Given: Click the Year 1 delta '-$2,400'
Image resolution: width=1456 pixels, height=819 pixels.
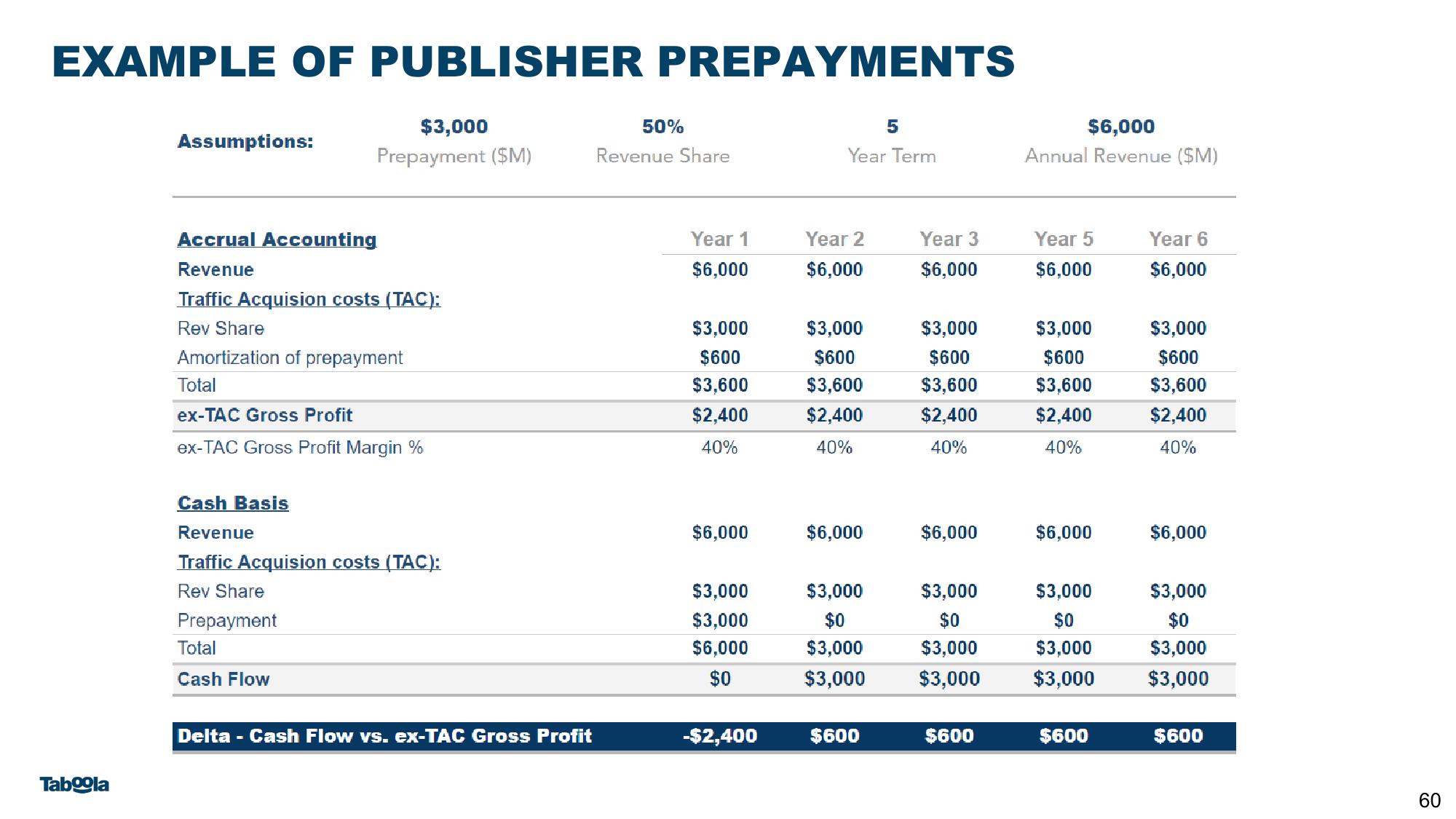Looking at the screenshot, I should [x=720, y=736].
